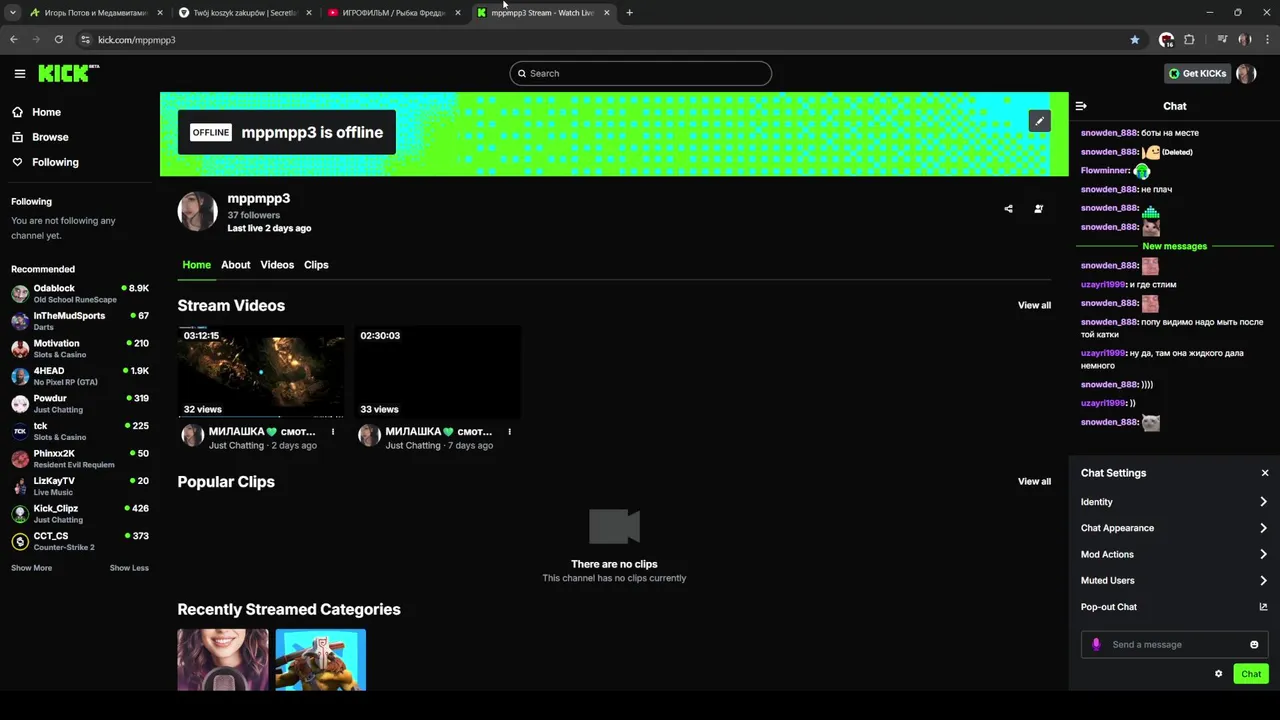Click the 37 followers text
The image size is (1280, 720).
click(x=254, y=215)
